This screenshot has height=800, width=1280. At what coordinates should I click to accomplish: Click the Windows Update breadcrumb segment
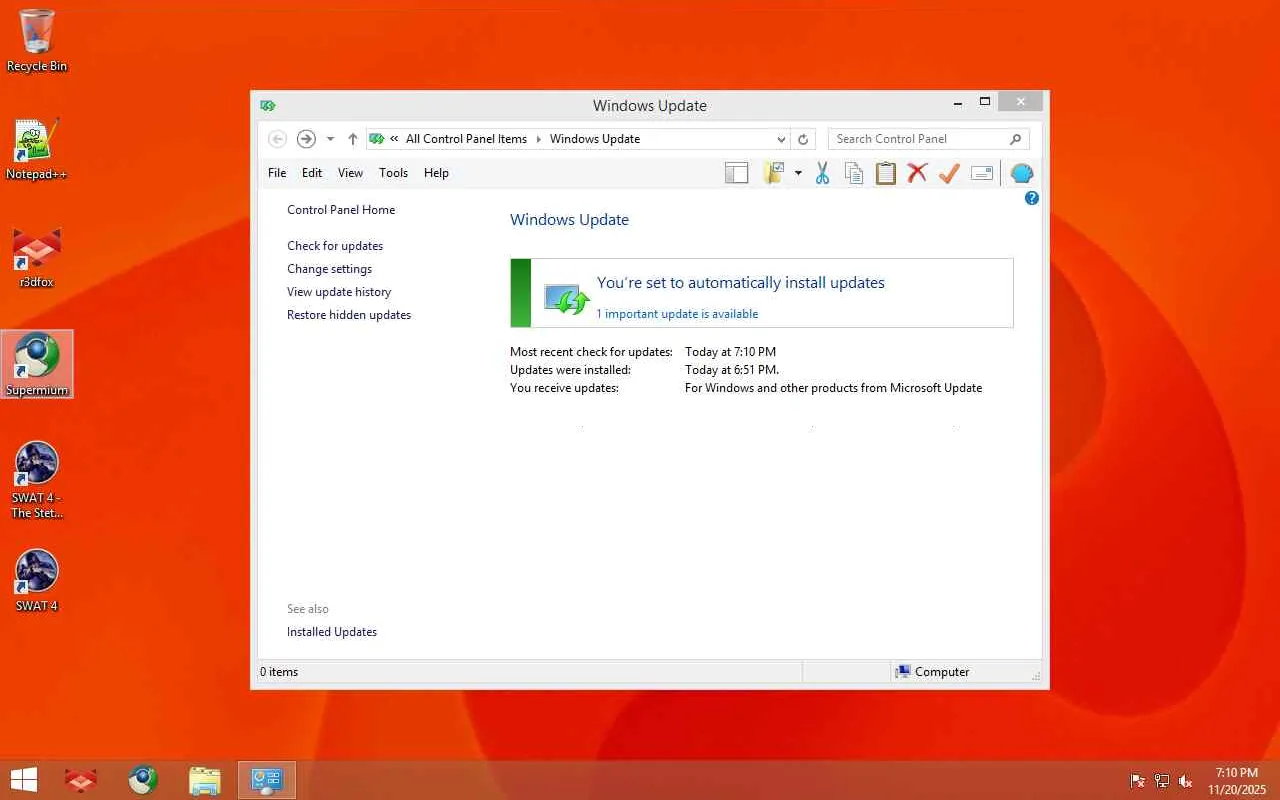coord(595,139)
